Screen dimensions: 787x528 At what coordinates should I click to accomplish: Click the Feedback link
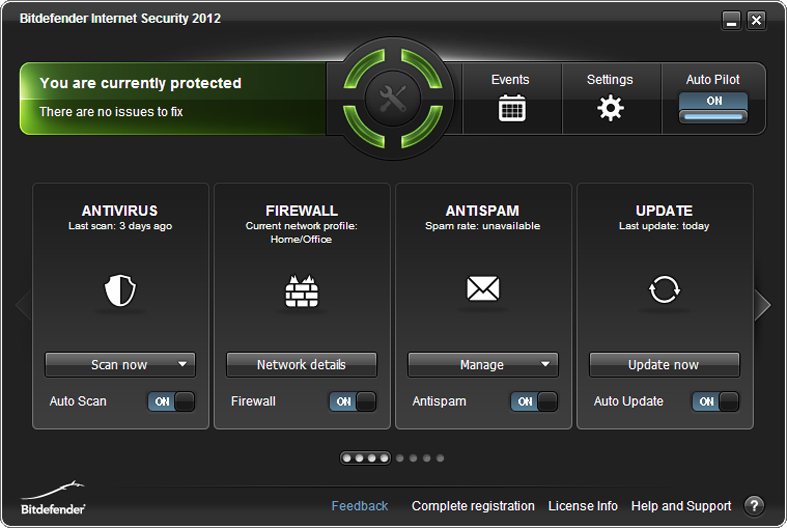(x=360, y=506)
